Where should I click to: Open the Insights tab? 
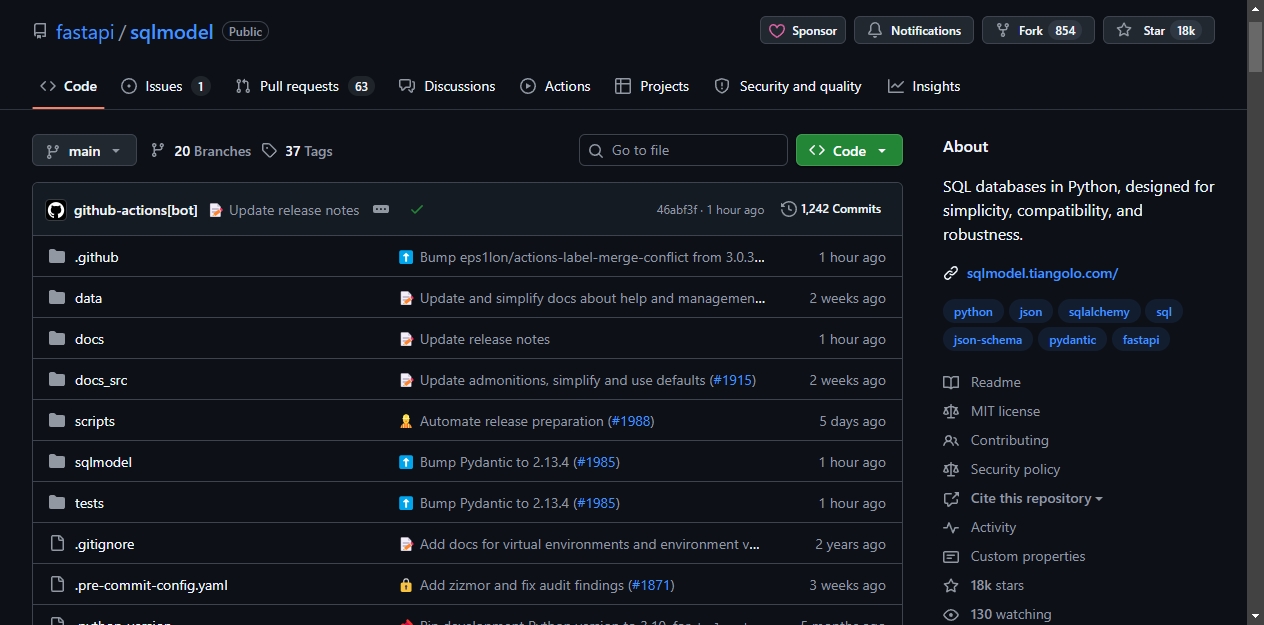(924, 86)
